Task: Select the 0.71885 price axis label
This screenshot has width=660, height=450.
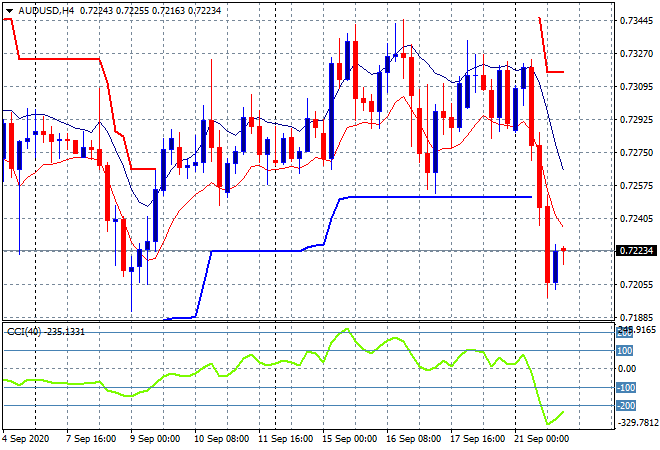Action: (636, 317)
